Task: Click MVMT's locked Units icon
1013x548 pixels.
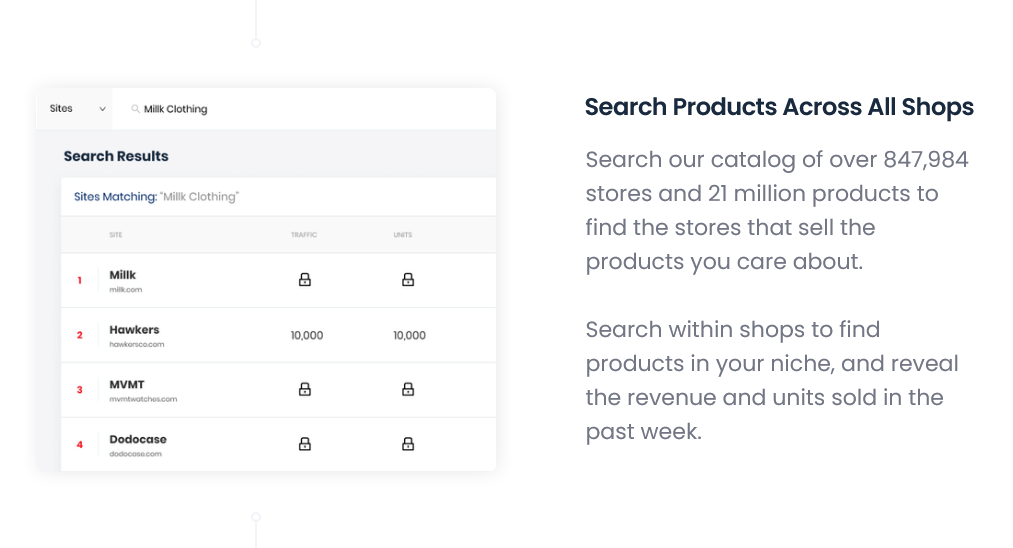Action: coord(408,389)
